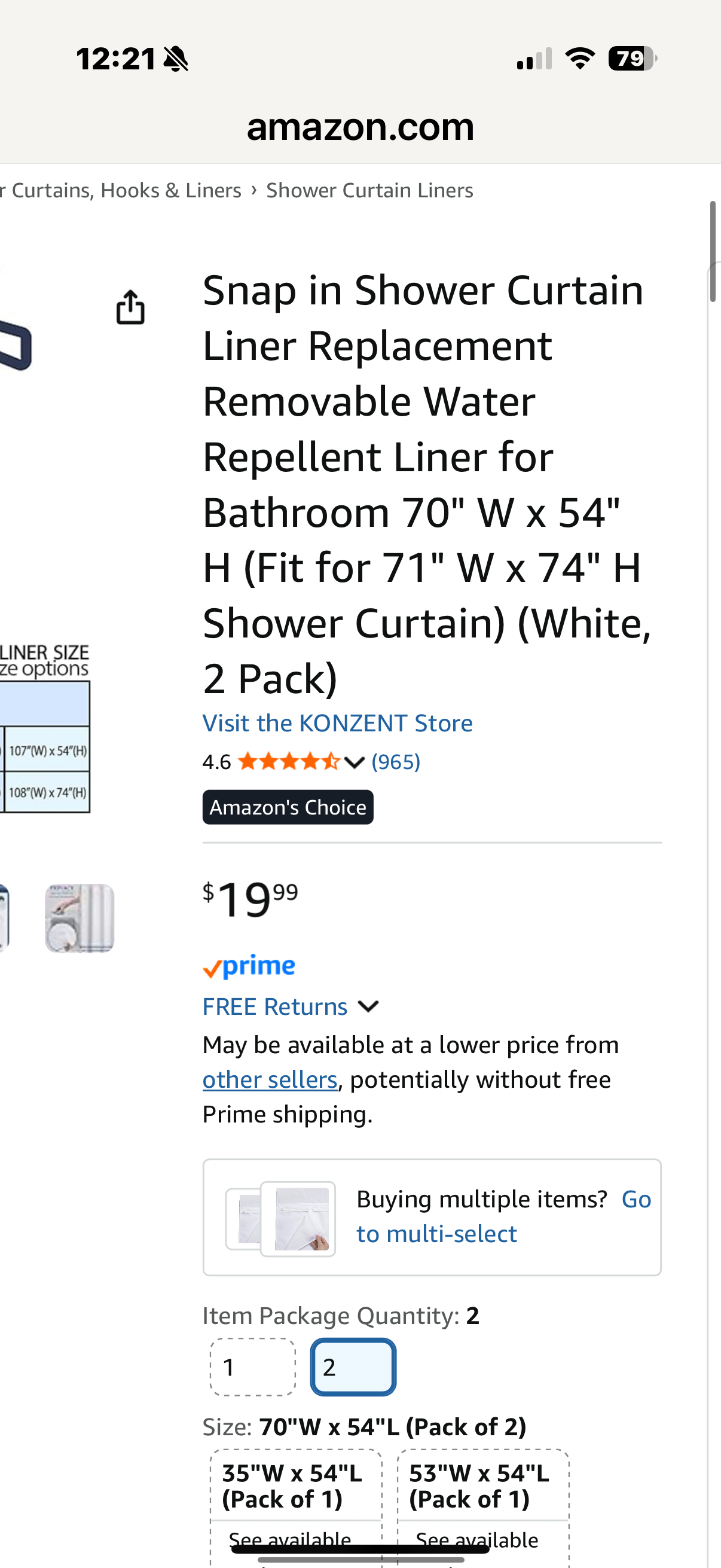Visit the KONZENT Store
The height and width of the screenshot is (1568, 721).
click(337, 722)
